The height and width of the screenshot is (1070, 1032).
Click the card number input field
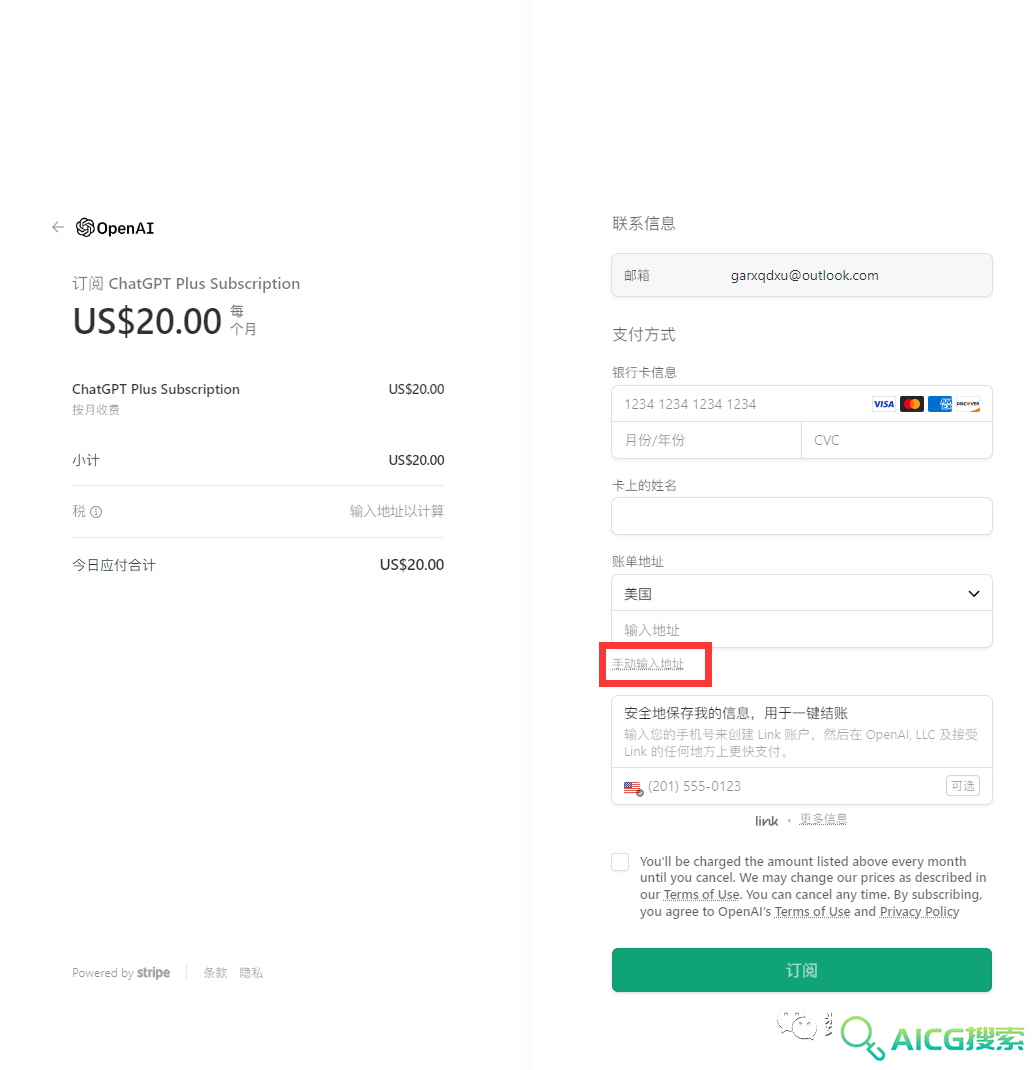pos(801,404)
